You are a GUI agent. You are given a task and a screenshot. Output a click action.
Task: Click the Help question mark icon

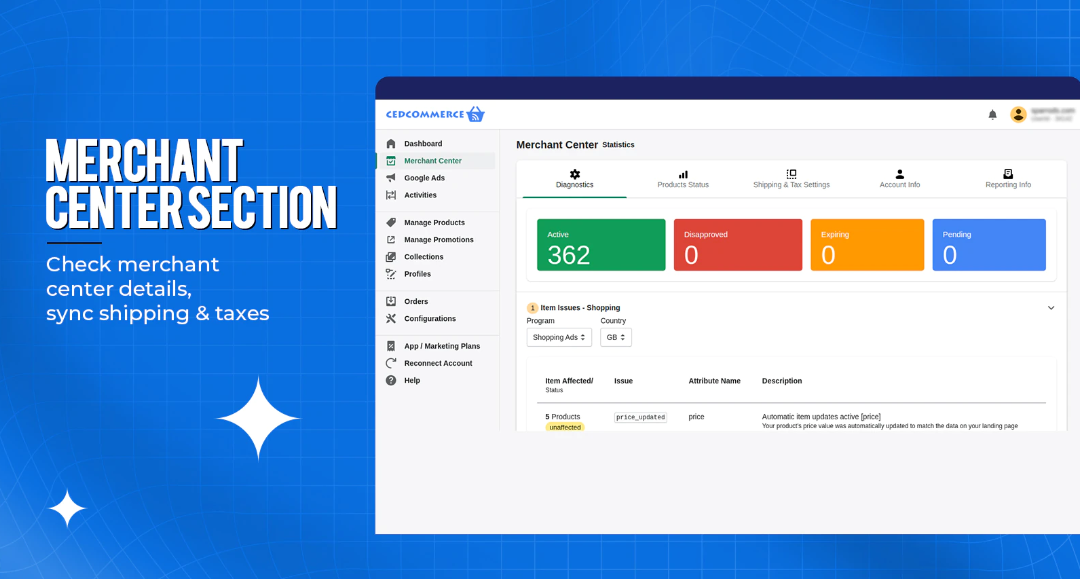coord(391,381)
